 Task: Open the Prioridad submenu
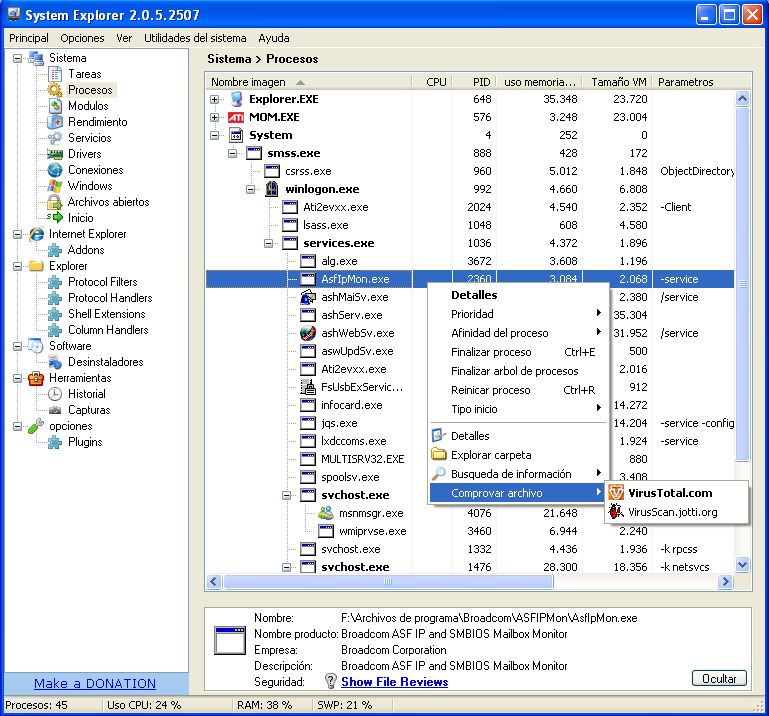(x=519, y=314)
